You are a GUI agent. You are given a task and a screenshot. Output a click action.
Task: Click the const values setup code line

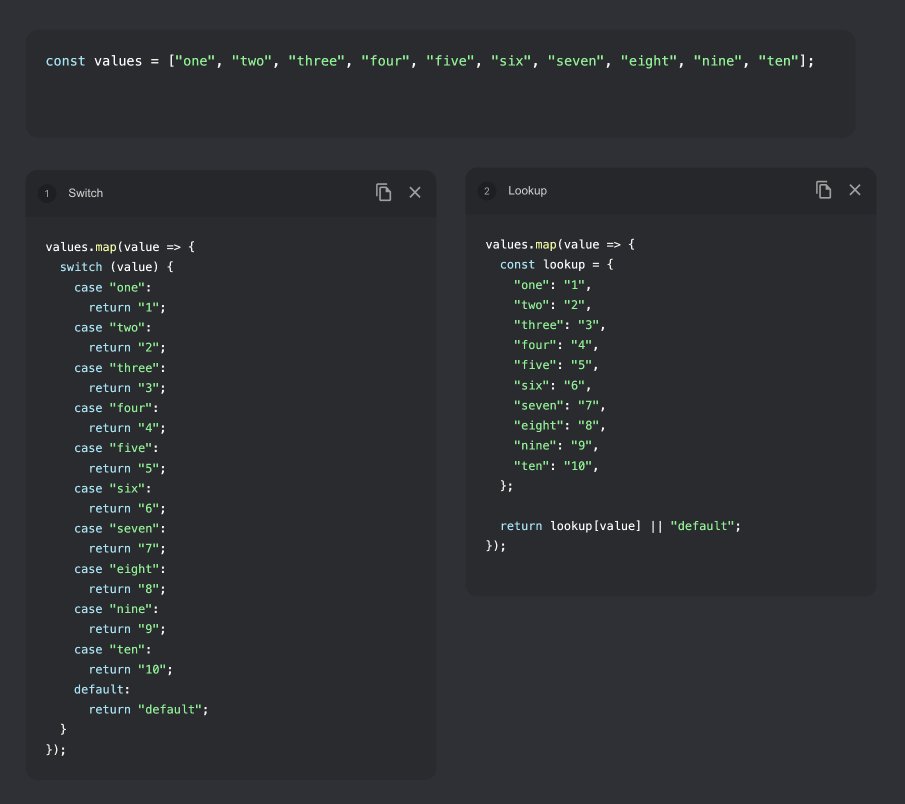[429, 61]
